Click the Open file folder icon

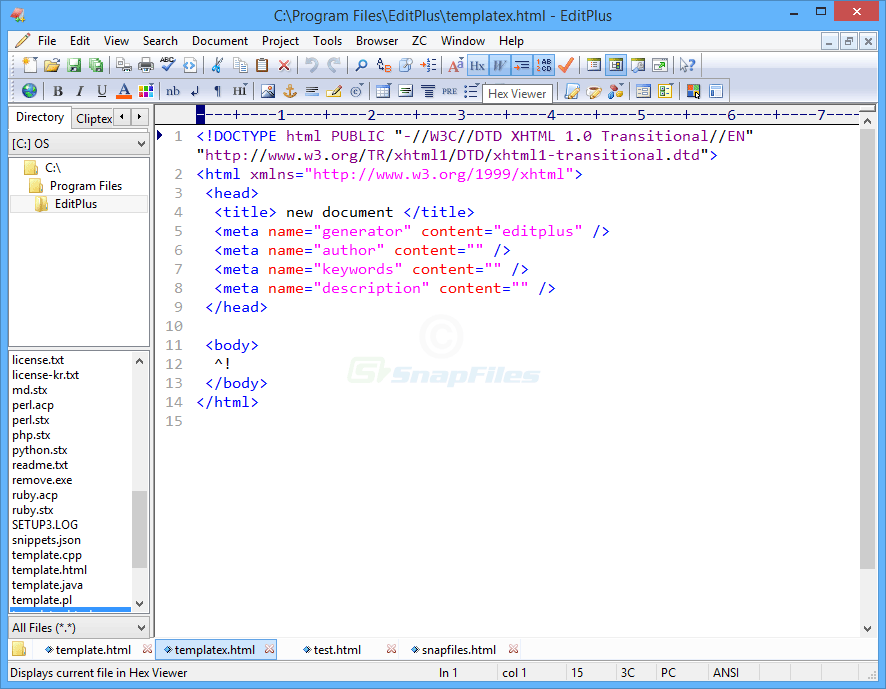pos(51,65)
